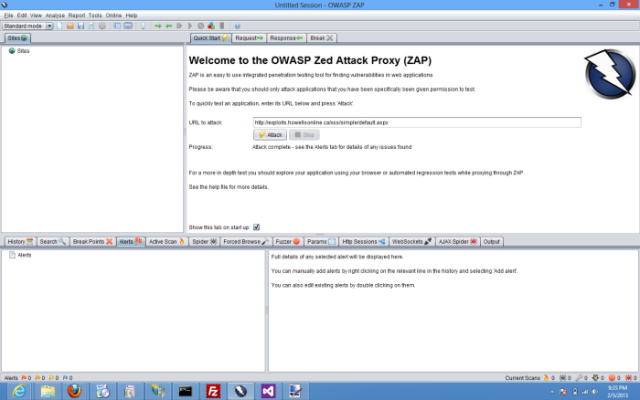
Task: Open the Edit menu
Action: pyautogui.click(x=22, y=15)
